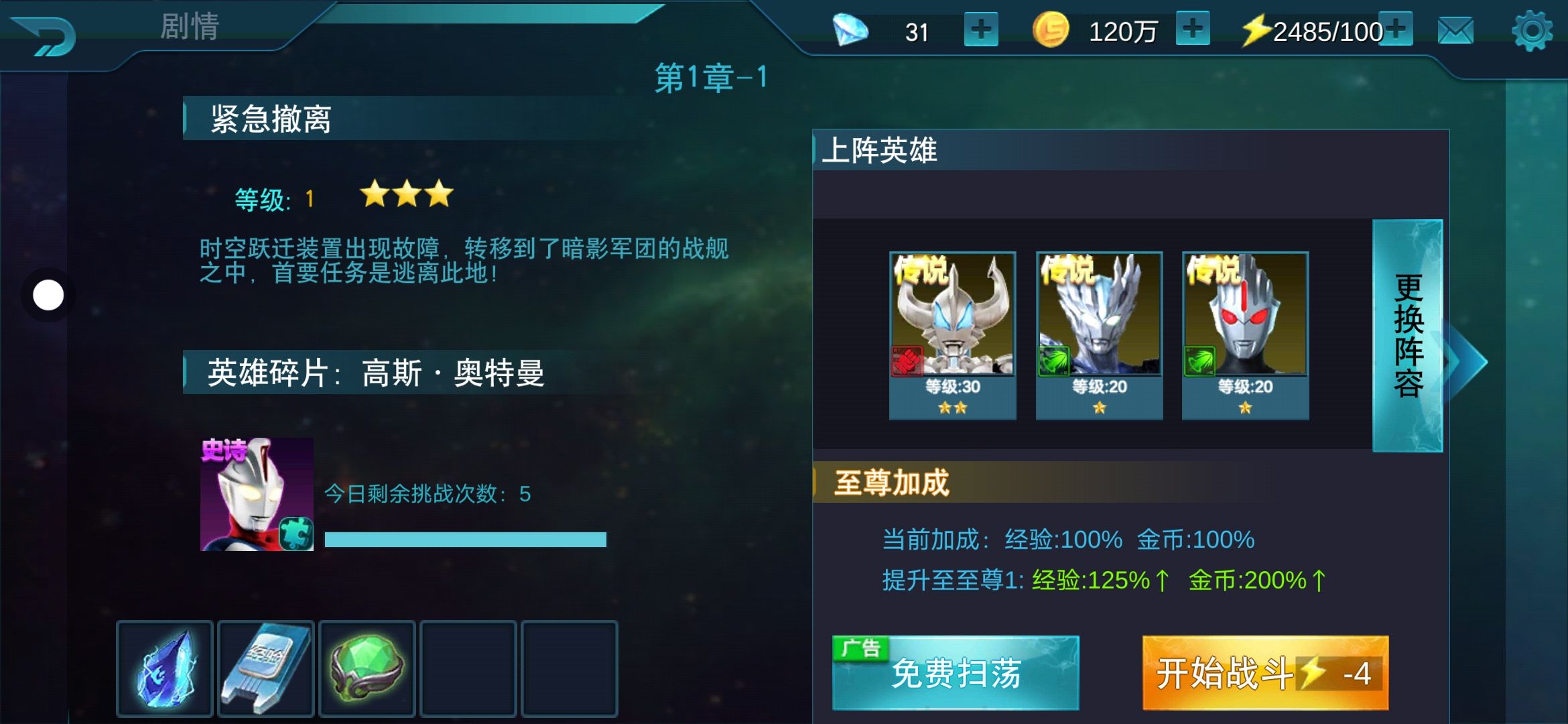Tap the gold coin currency icon

point(1050,30)
